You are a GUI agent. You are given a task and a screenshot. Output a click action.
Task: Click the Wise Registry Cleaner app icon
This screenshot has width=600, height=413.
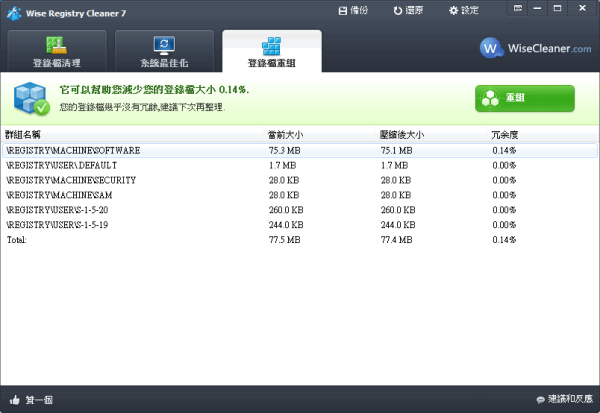(x=14, y=13)
